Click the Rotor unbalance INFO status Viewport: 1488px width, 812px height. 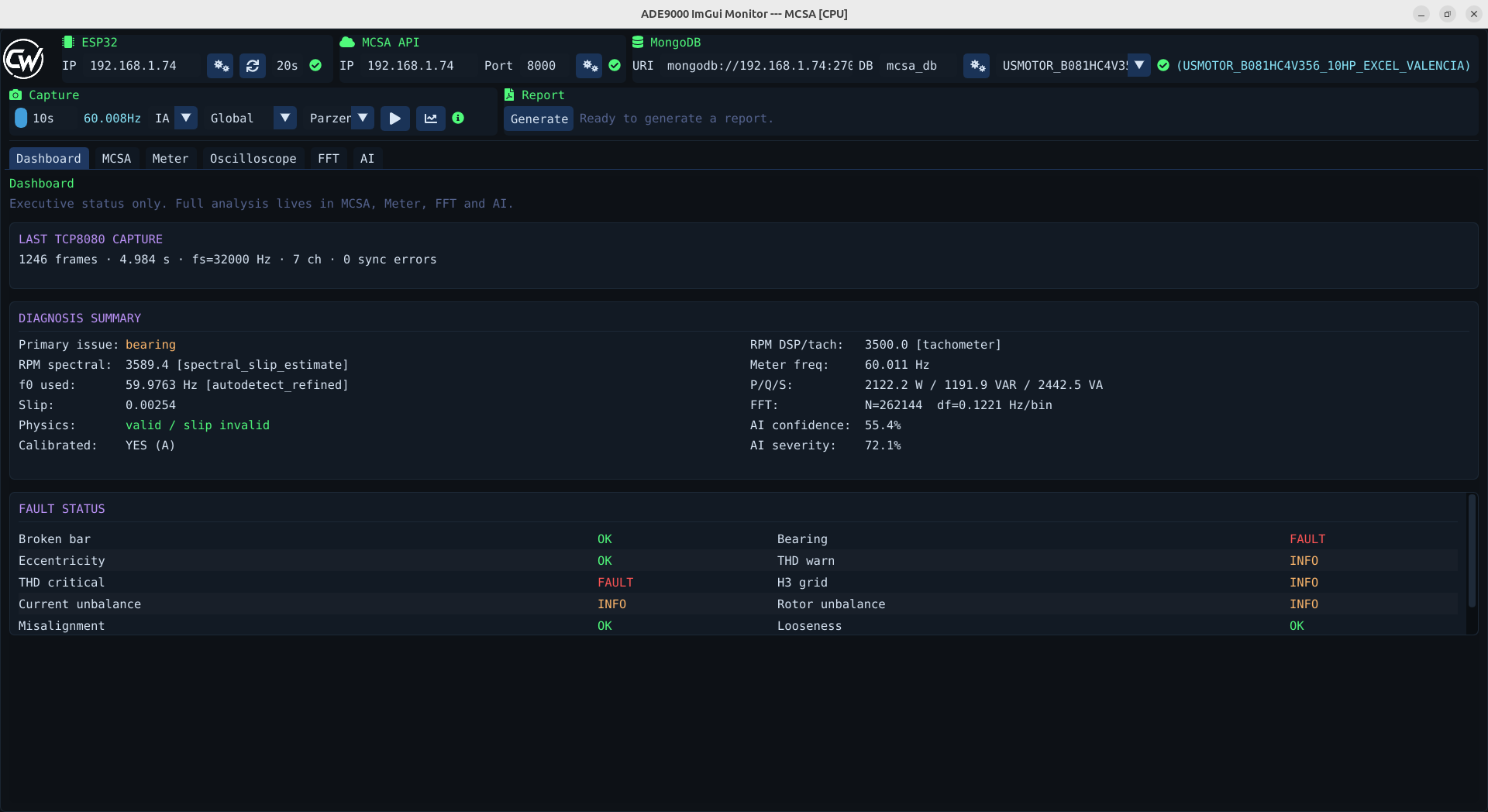tap(1304, 604)
